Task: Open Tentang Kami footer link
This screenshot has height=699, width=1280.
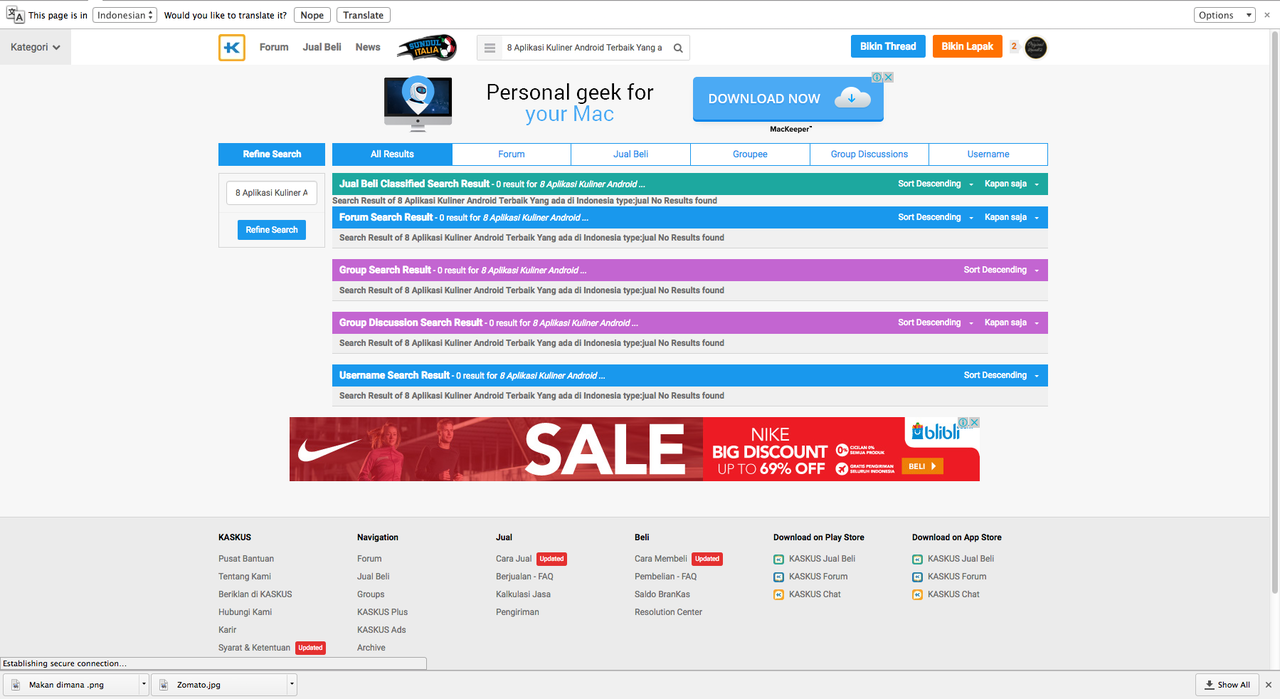Action: pos(245,577)
